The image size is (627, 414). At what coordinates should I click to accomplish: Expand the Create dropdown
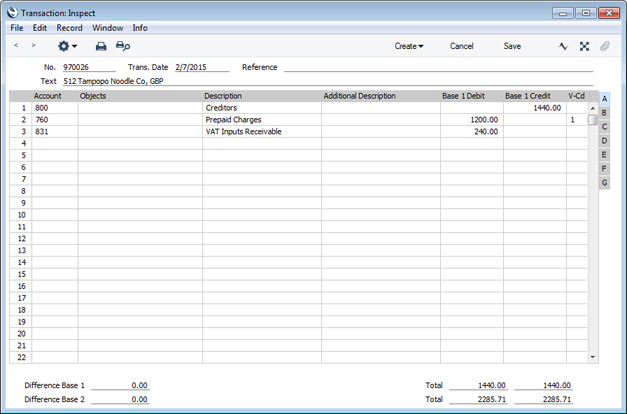point(409,46)
